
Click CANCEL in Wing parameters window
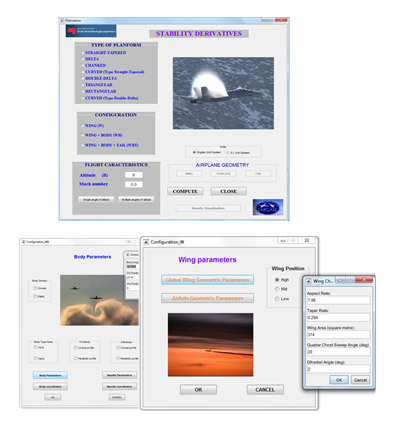pos(265,390)
